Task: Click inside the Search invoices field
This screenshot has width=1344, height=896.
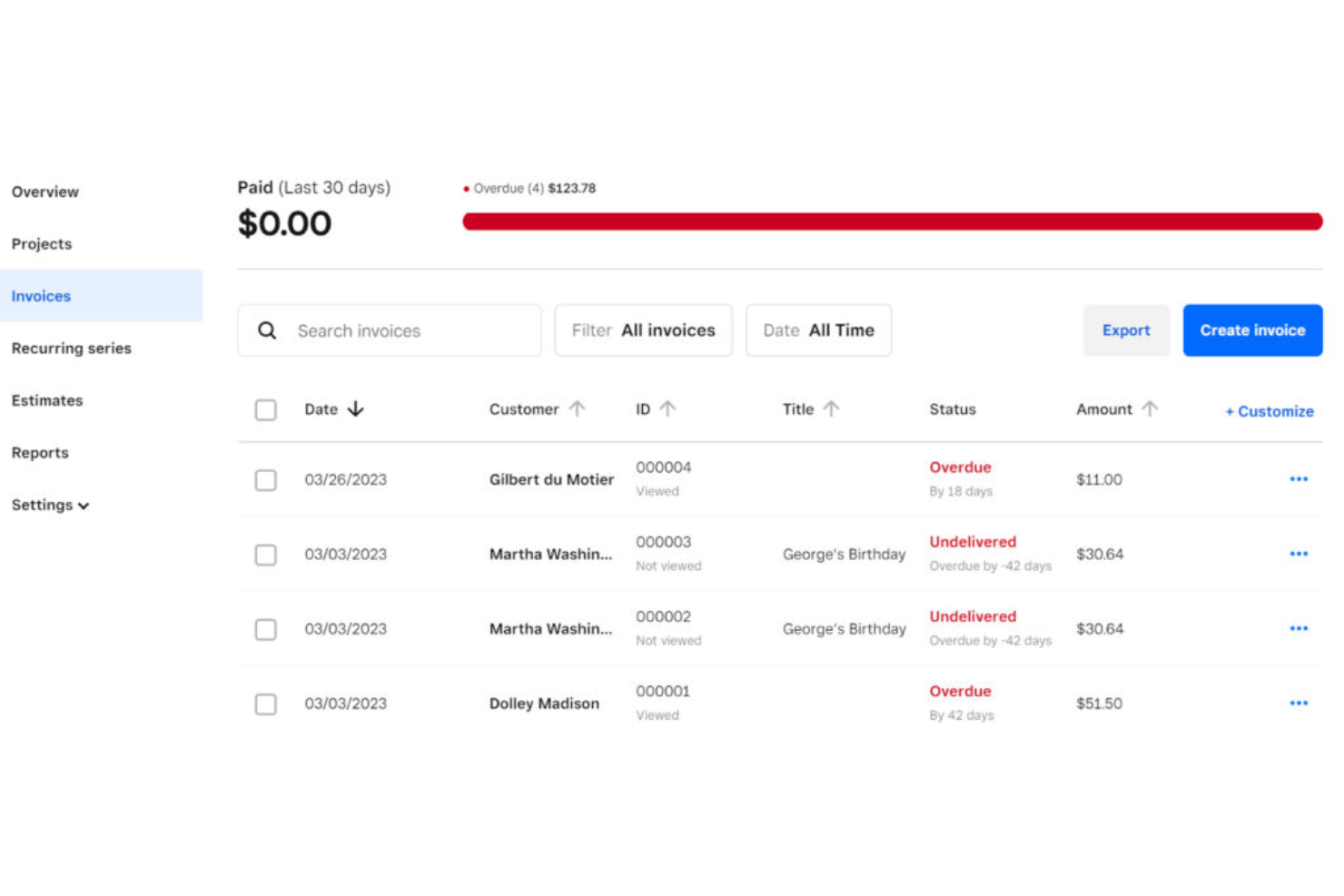Action: (390, 330)
